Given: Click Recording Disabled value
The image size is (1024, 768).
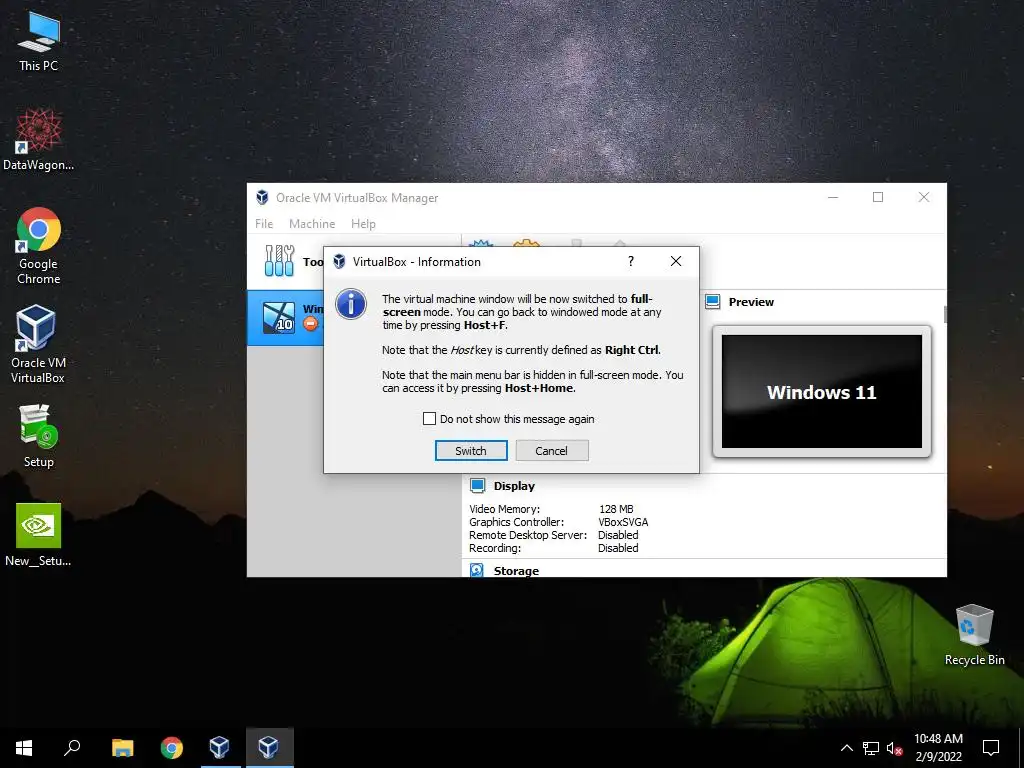Looking at the screenshot, I should click(618, 548).
